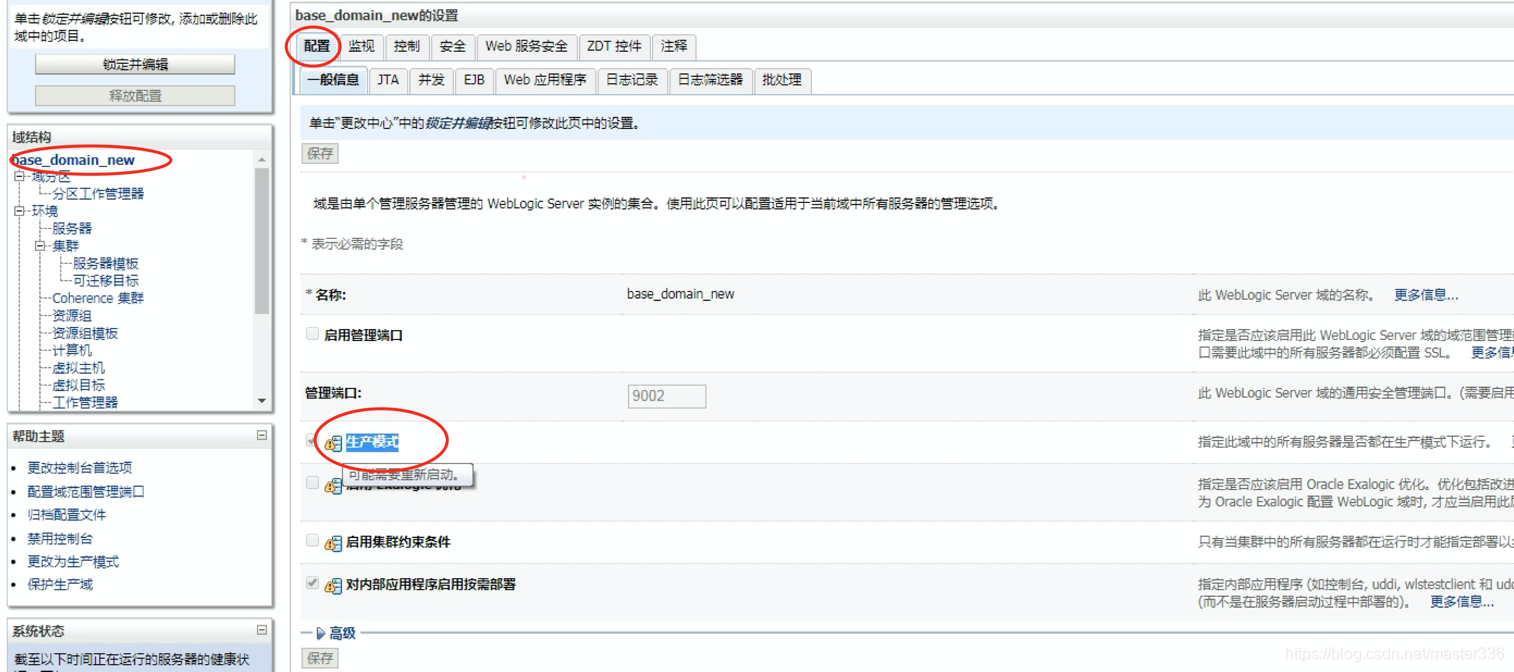Click the restart-required icon beside 对内部应用程序启用按需部署
1514x672 pixels.
tap(333, 585)
